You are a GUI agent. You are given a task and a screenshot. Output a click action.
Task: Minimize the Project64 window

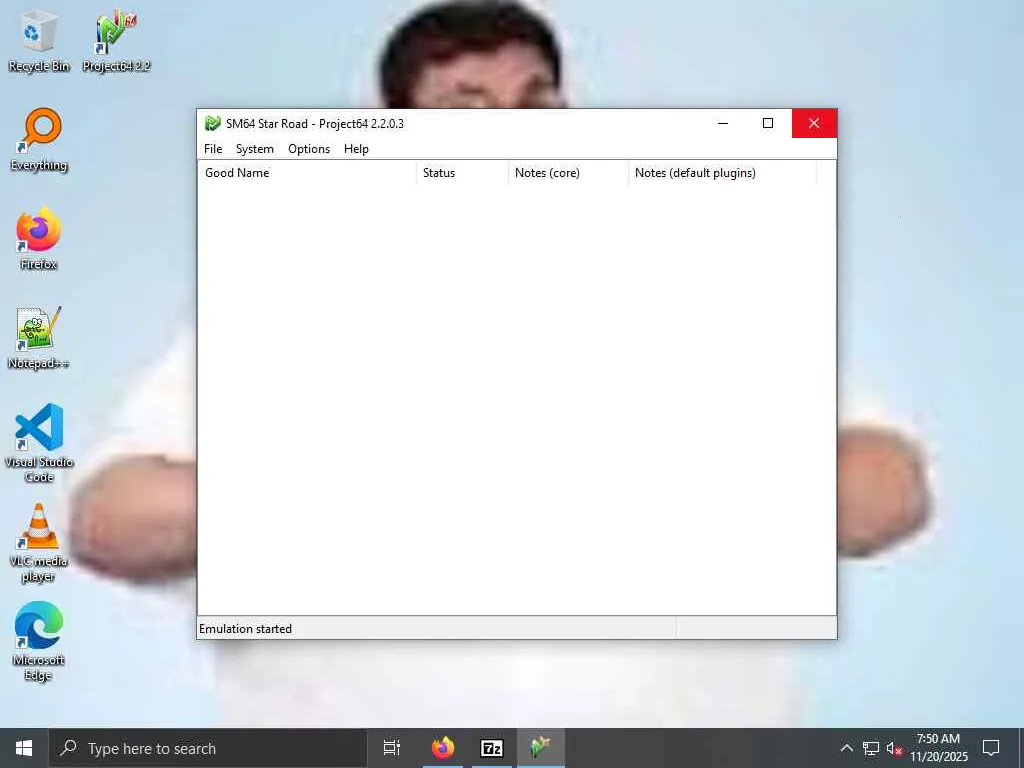coord(723,123)
